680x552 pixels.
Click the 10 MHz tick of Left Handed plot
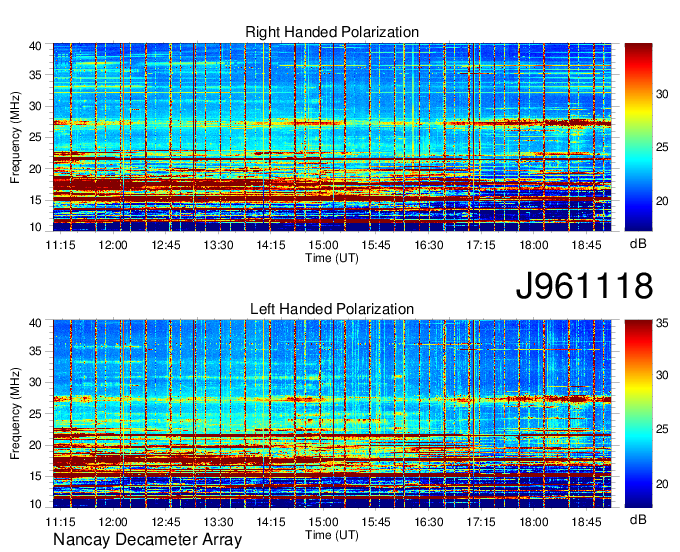35,504
